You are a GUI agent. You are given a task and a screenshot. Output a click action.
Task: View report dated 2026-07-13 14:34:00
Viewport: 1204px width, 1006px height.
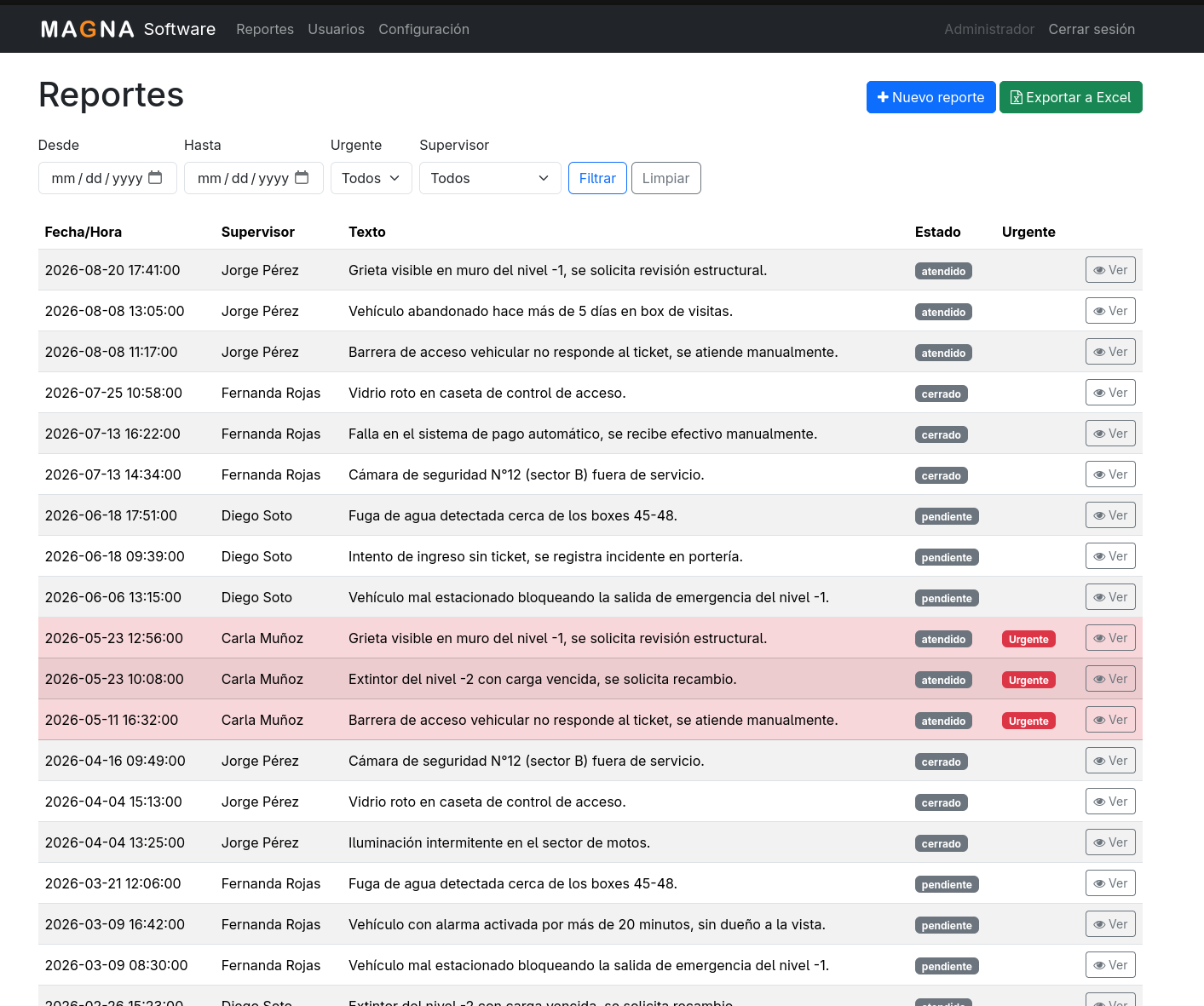[x=1110, y=474]
